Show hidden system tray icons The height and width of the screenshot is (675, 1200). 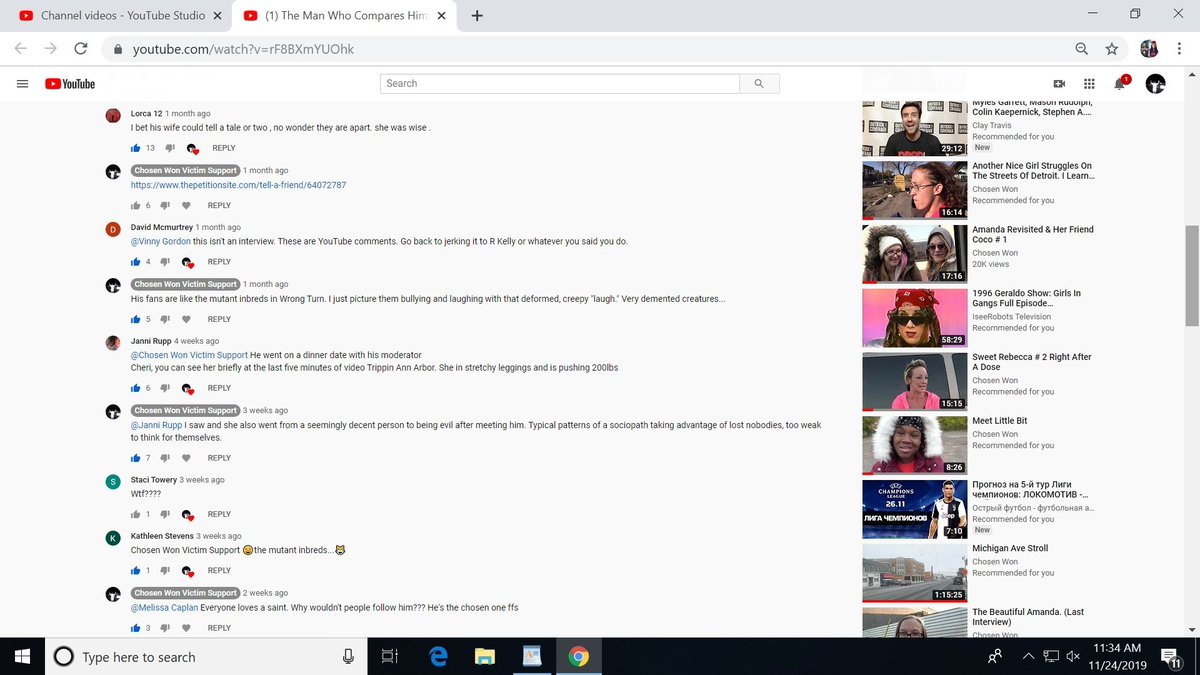(x=1028, y=656)
